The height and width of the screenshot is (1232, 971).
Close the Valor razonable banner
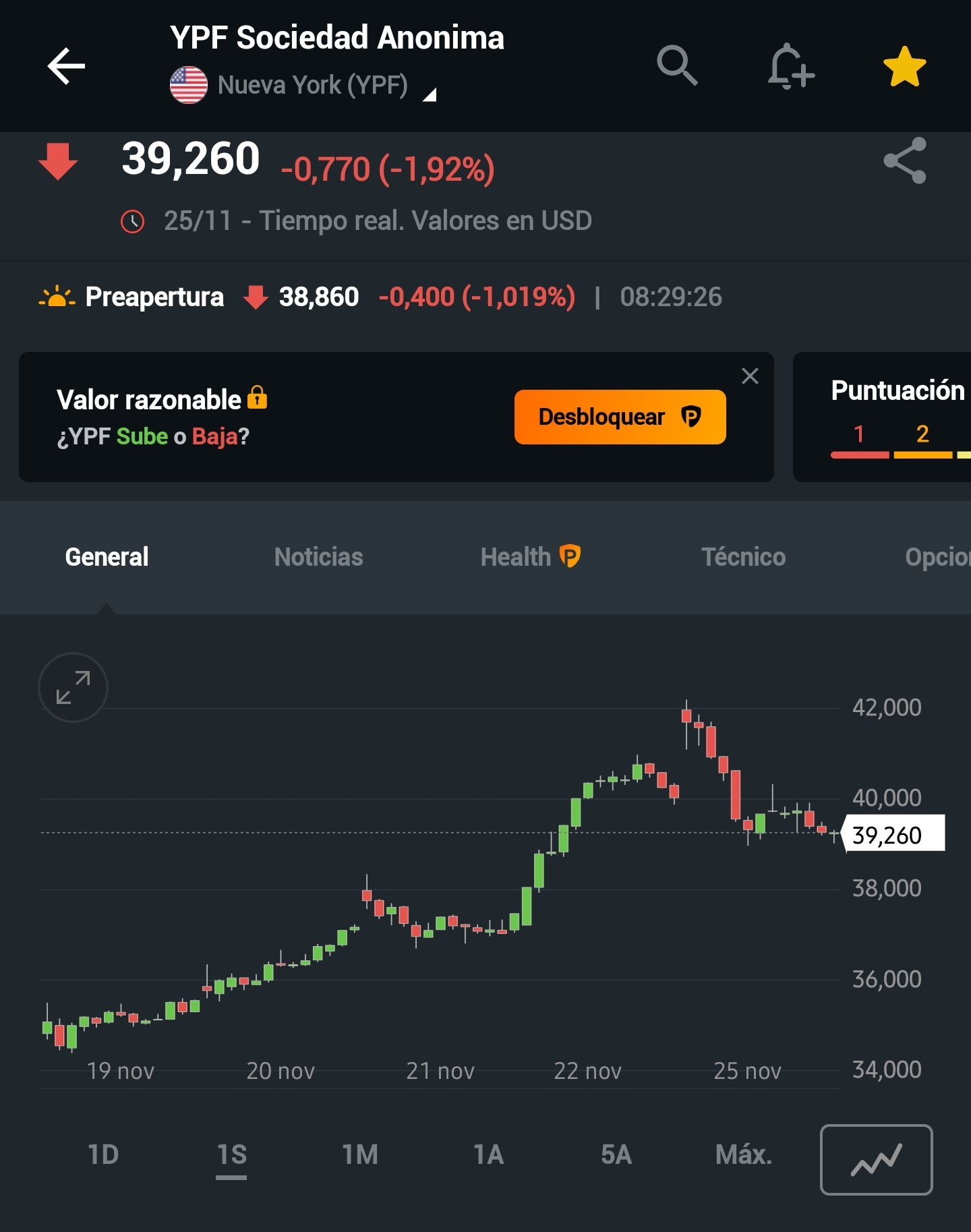tap(750, 376)
